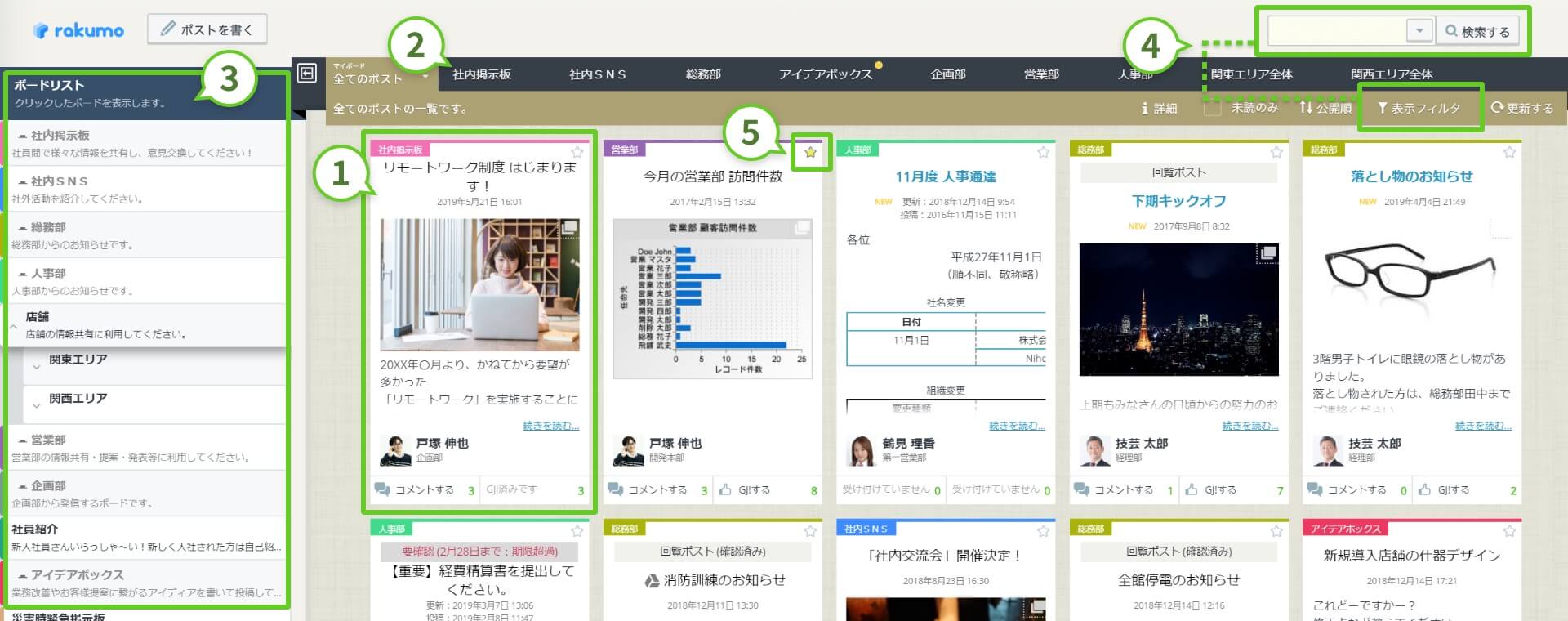Open 全館停電のお知らせ post title
This screenshot has width=1568, height=621.
tap(1178, 580)
